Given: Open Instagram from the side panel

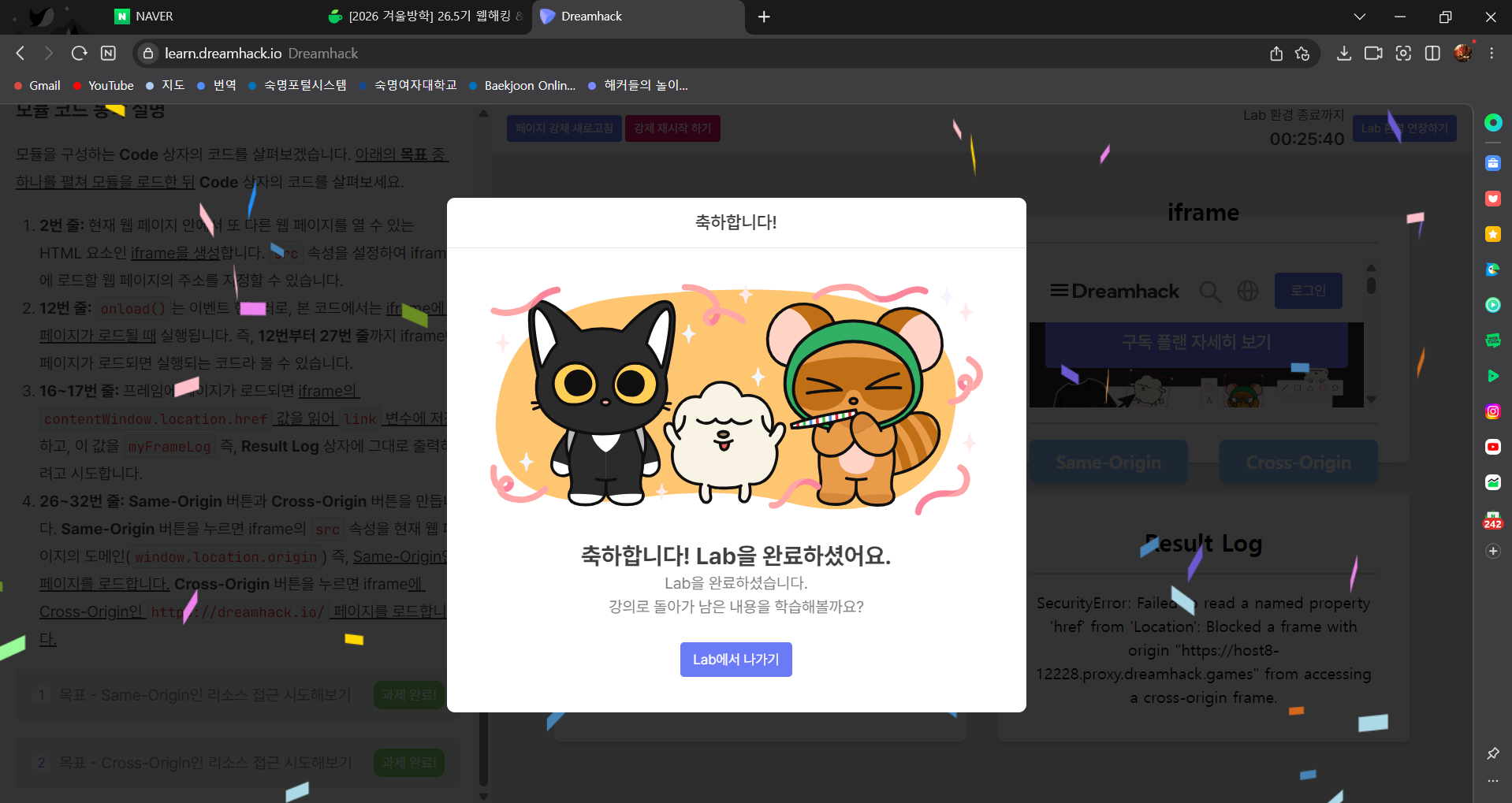Looking at the screenshot, I should tap(1492, 411).
